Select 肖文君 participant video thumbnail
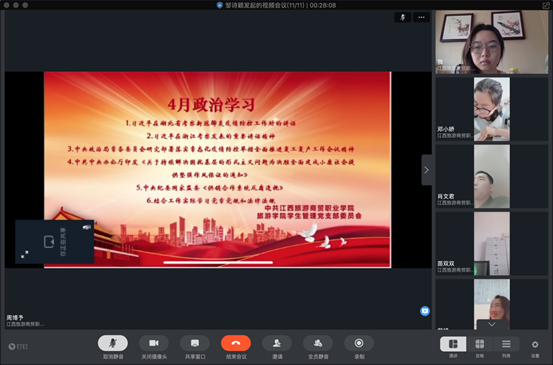 [x=492, y=176]
